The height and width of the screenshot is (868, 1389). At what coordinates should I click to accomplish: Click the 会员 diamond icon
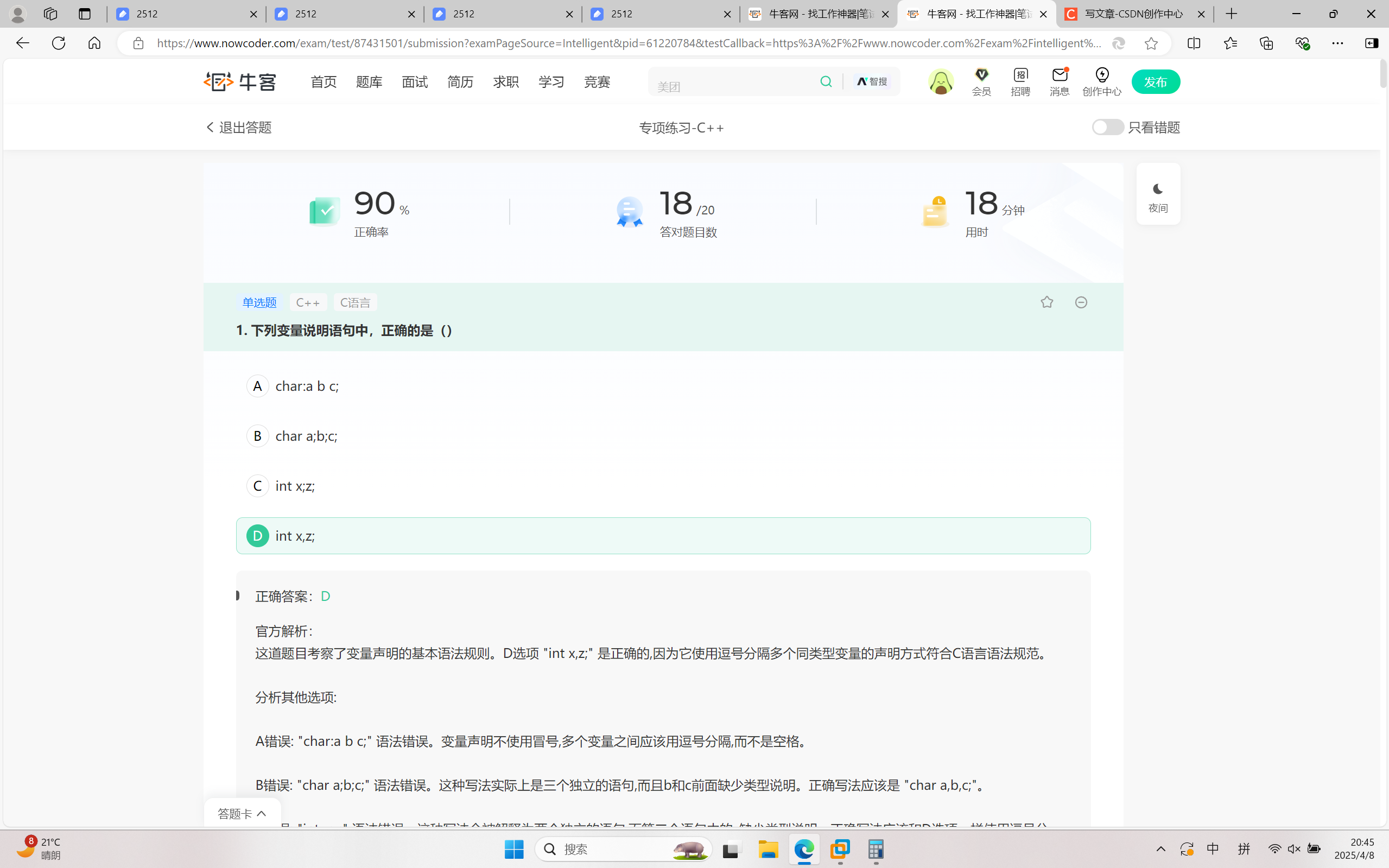tap(981, 75)
